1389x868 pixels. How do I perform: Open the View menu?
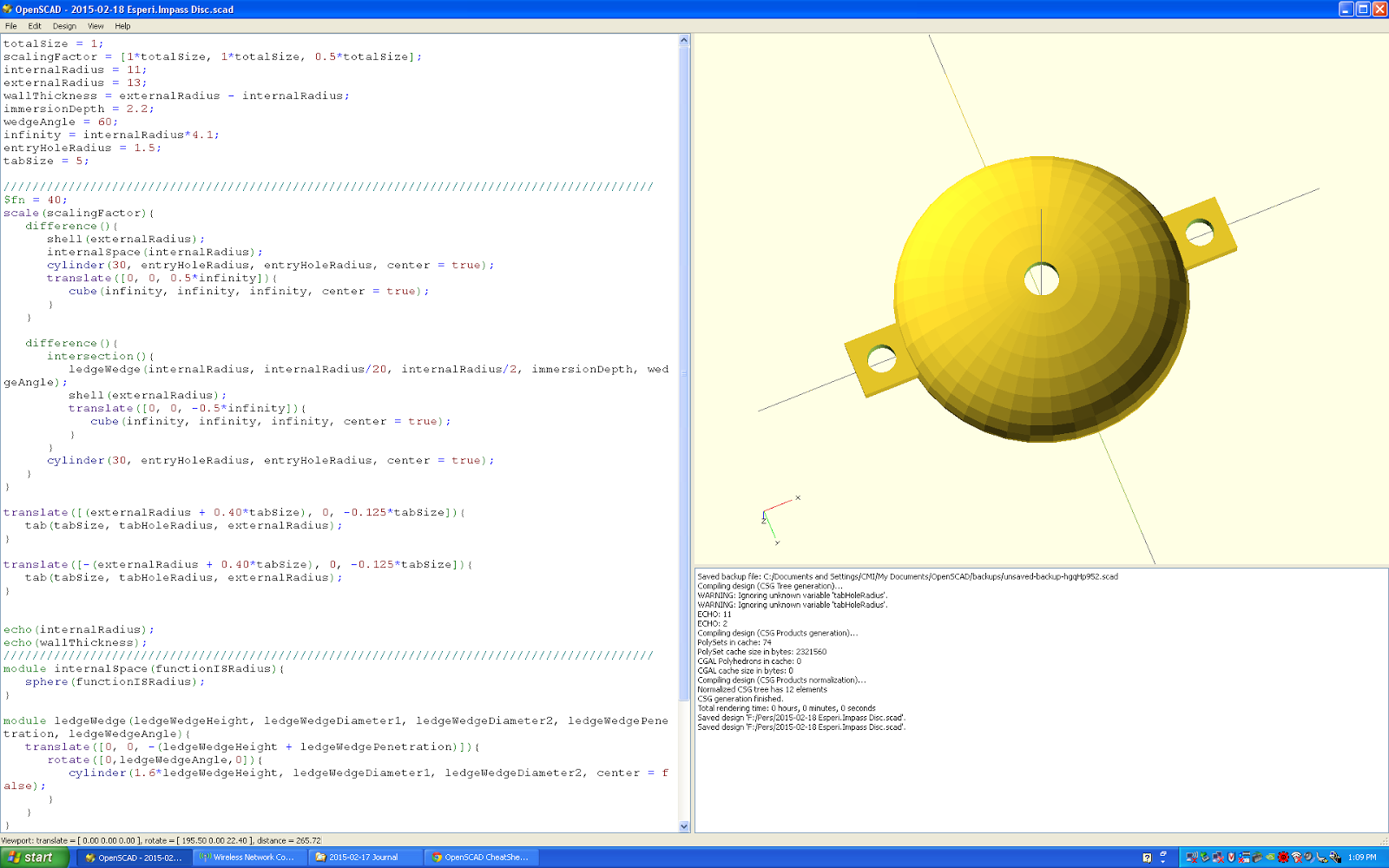click(95, 26)
